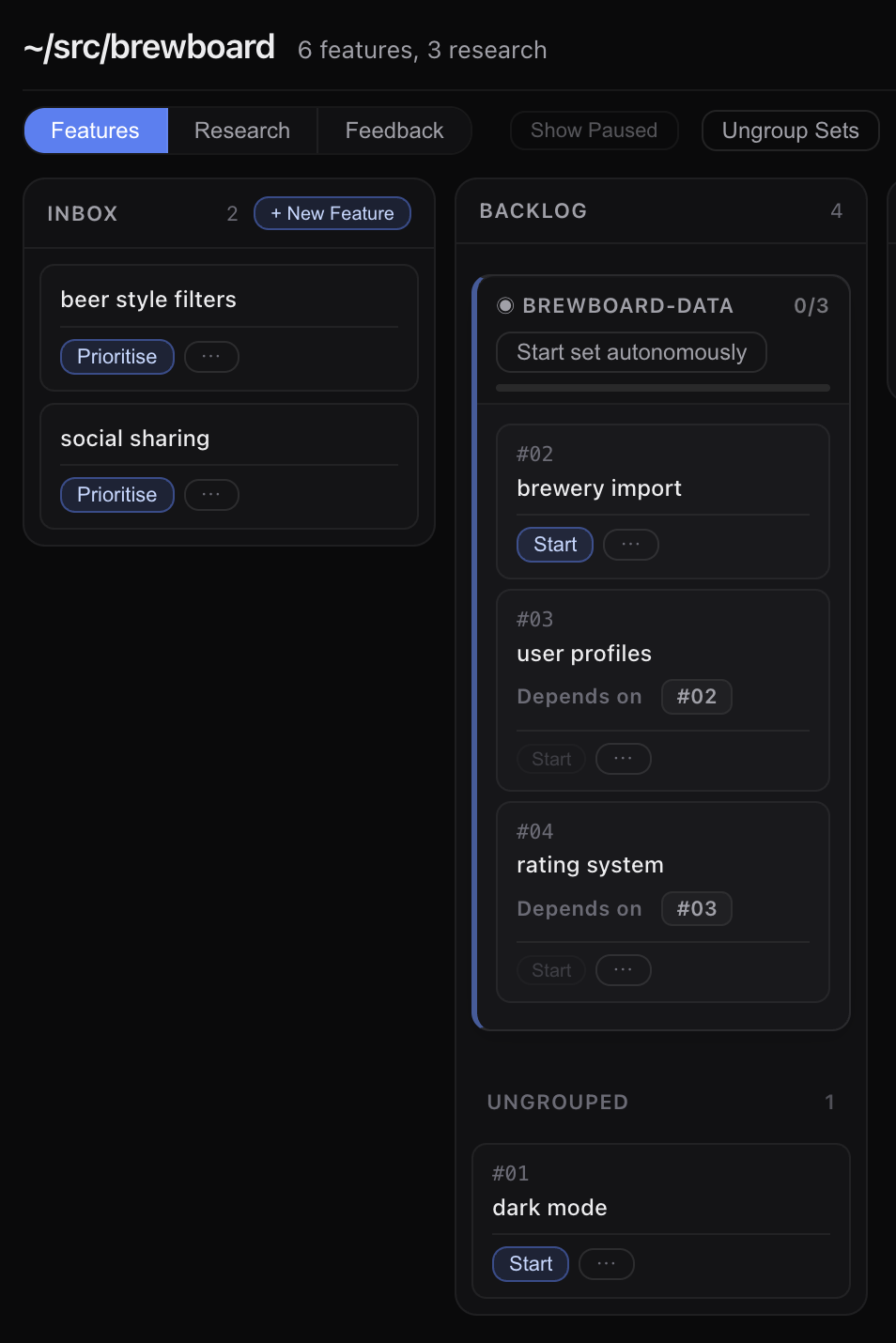Toggle Show Paused features
The image size is (896, 1343).
click(x=594, y=131)
